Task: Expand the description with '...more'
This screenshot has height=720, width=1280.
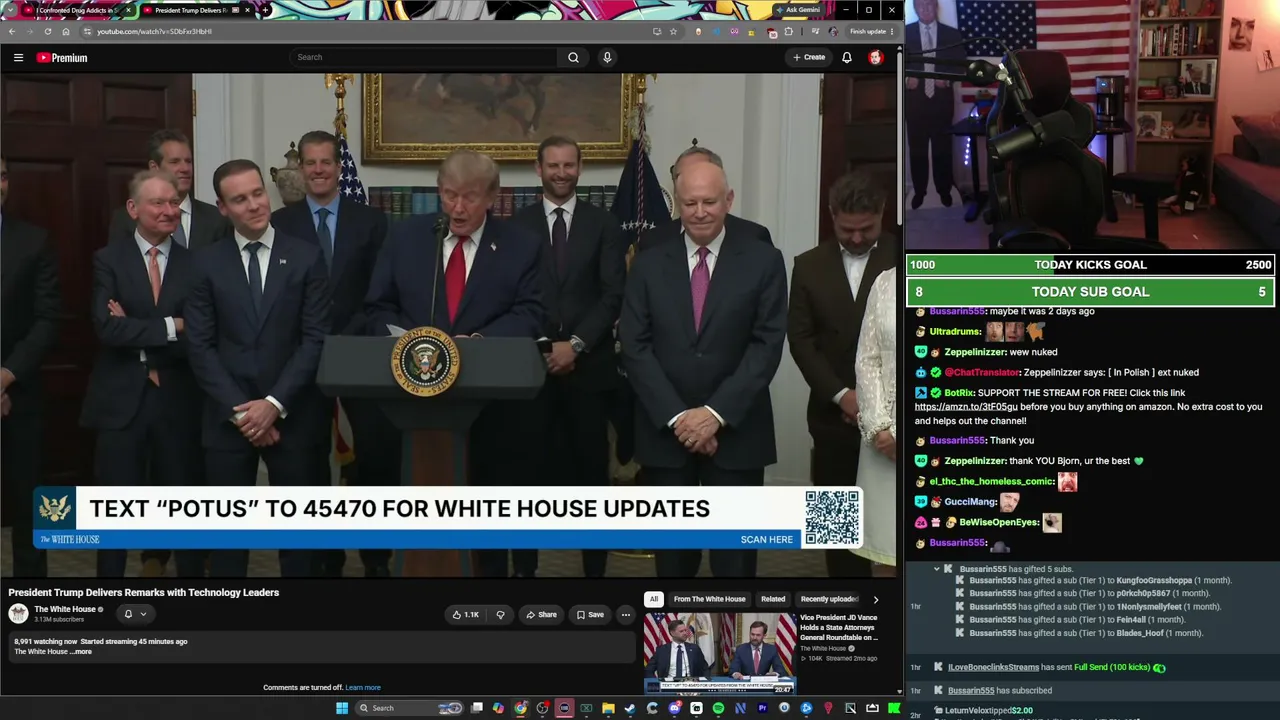Action: click(x=81, y=652)
